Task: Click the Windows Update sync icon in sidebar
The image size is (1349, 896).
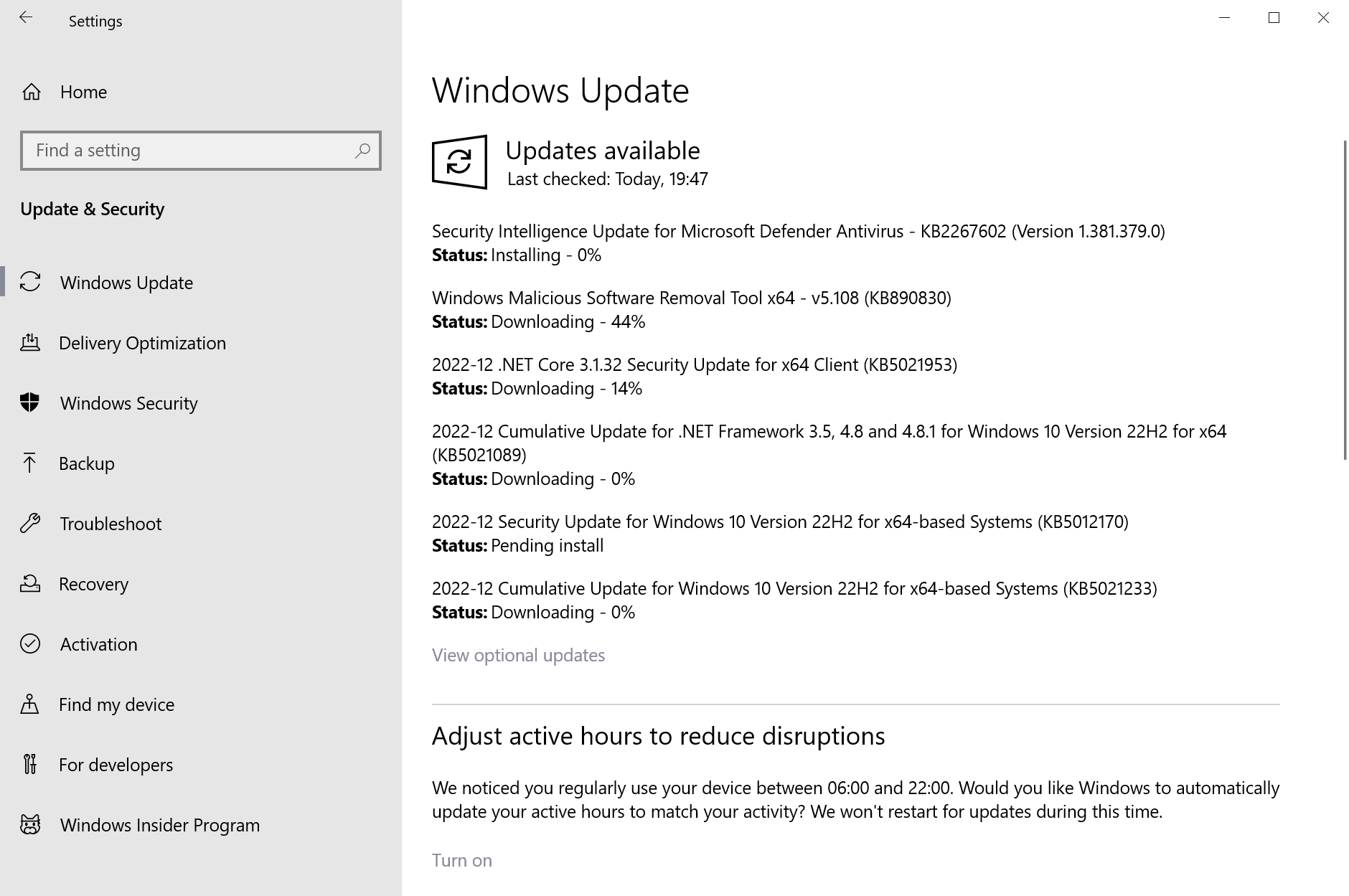Action: click(x=30, y=282)
